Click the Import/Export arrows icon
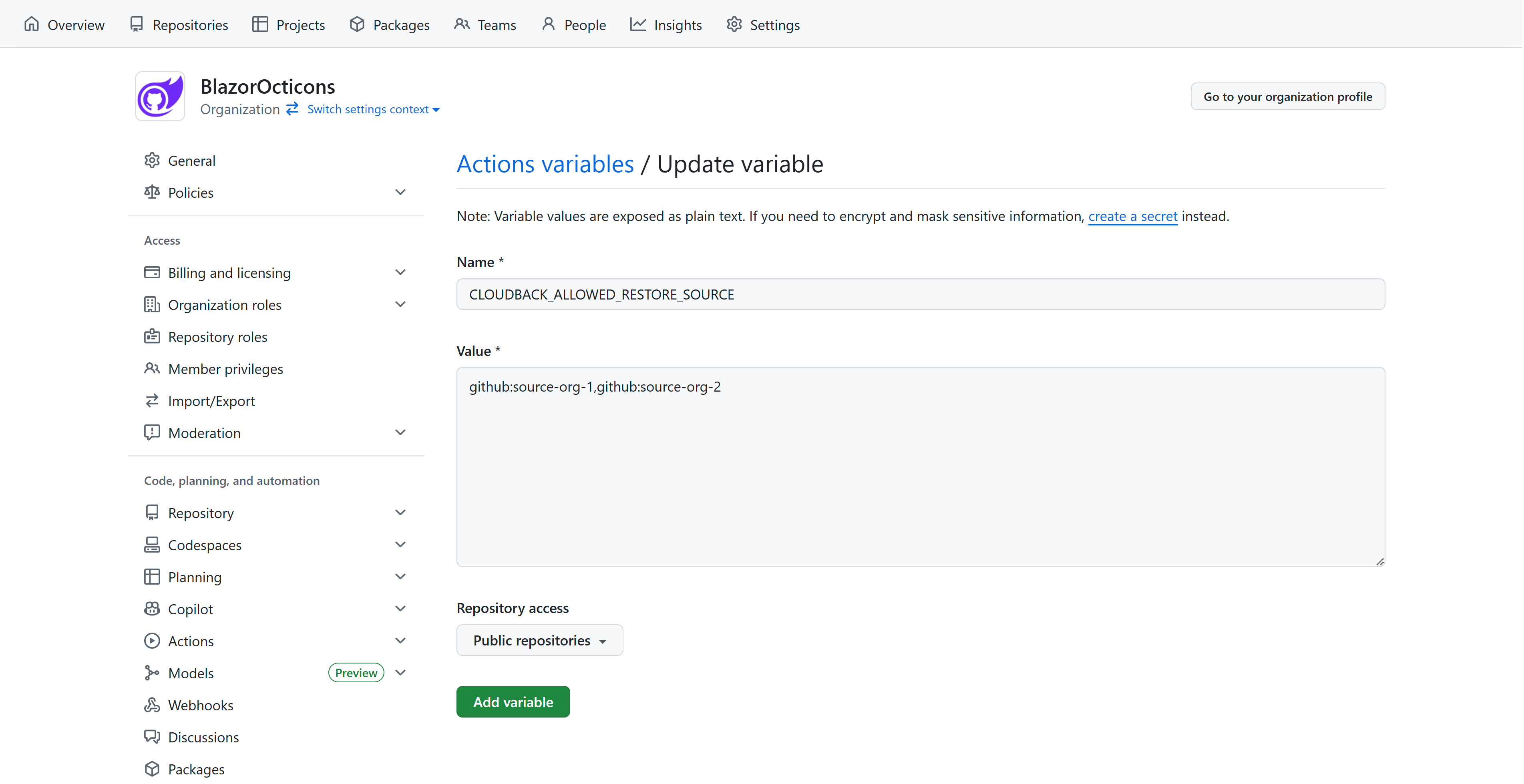Screen dimensions: 1524x784 pyautogui.click(x=152, y=400)
